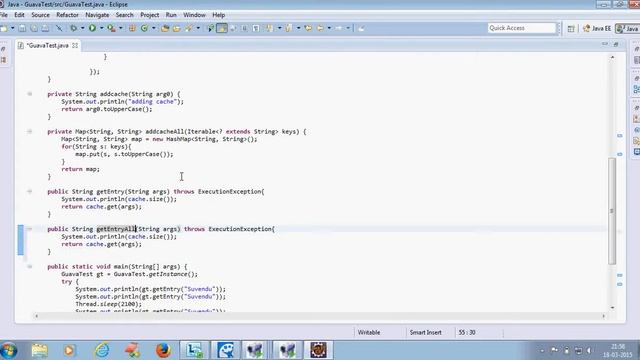Click the New Java Package icon
Image resolution: width=640 pixels, height=360 pixels.
[132, 28]
